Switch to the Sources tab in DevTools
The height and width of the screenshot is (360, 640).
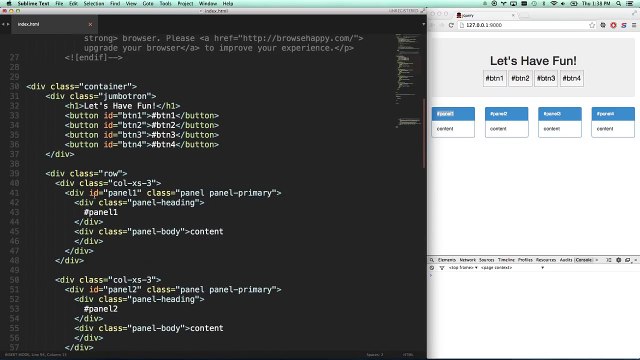(487, 260)
